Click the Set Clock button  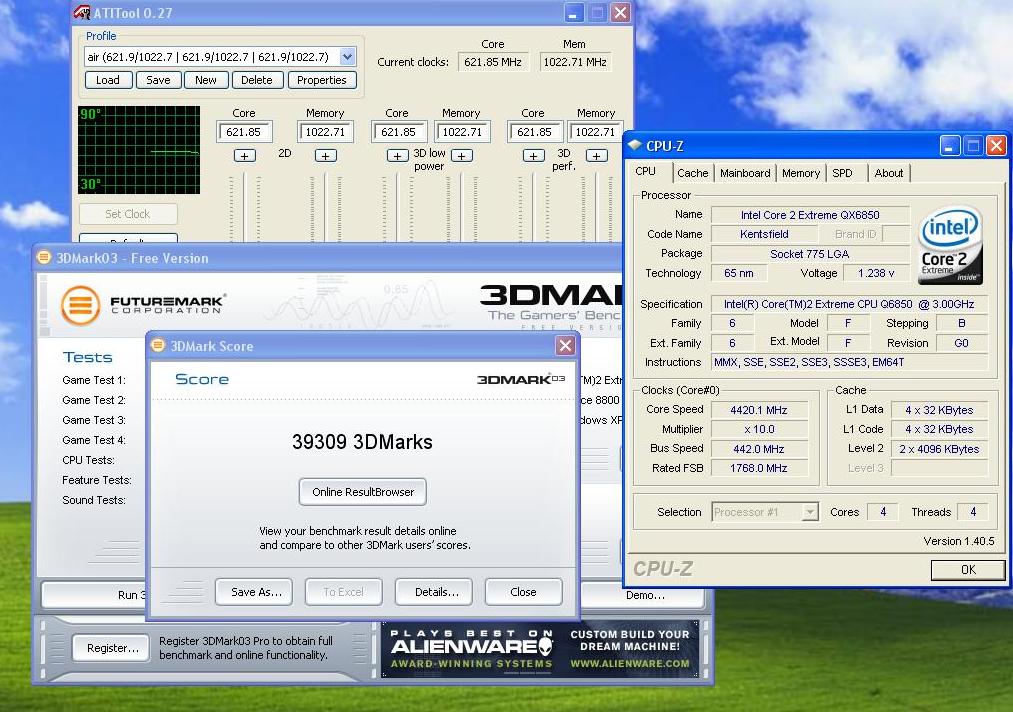click(128, 214)
